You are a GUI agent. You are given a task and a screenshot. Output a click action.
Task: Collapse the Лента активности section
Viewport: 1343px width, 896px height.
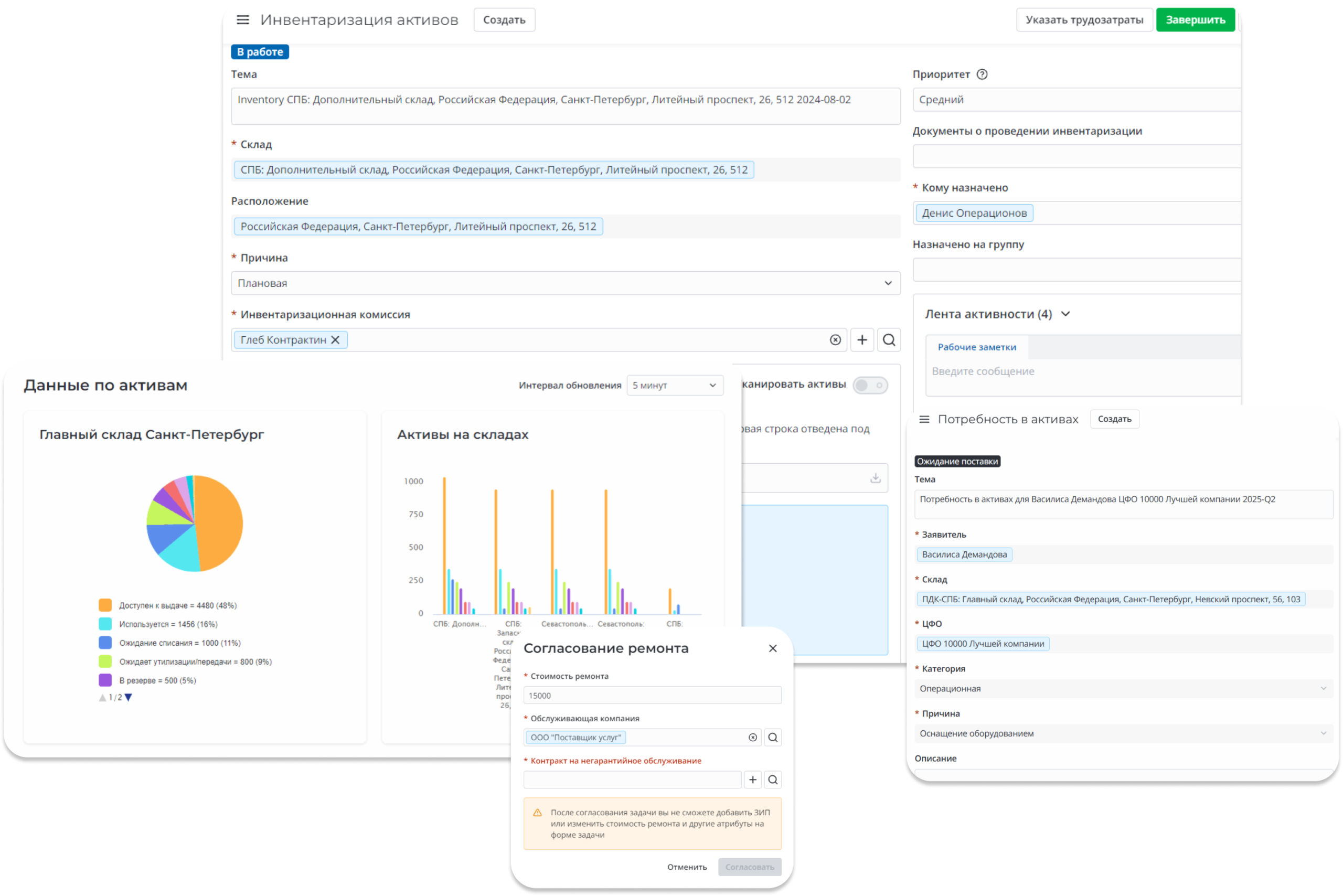tap(1065, 314)
